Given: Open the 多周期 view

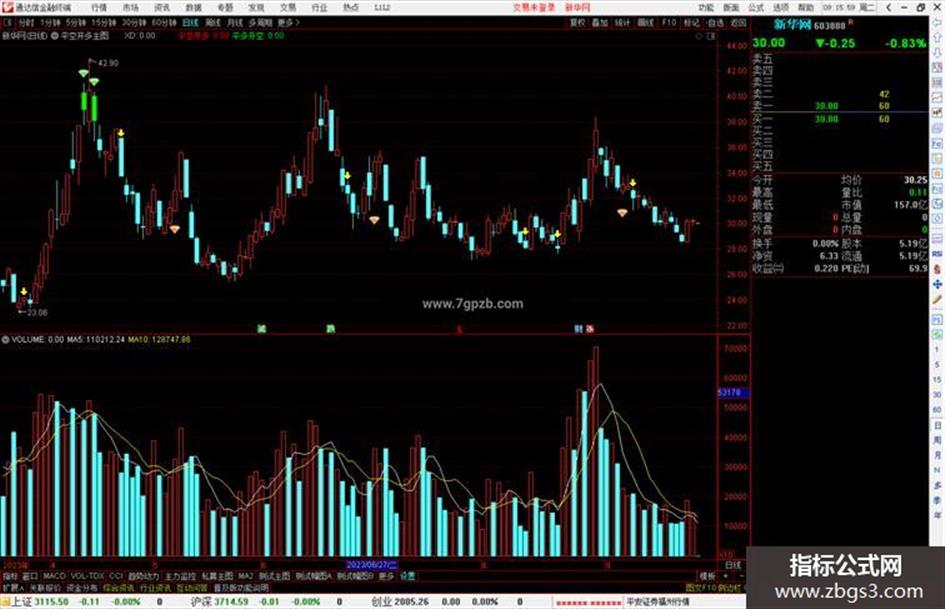Looking at the screenshot, I should 260,22.
